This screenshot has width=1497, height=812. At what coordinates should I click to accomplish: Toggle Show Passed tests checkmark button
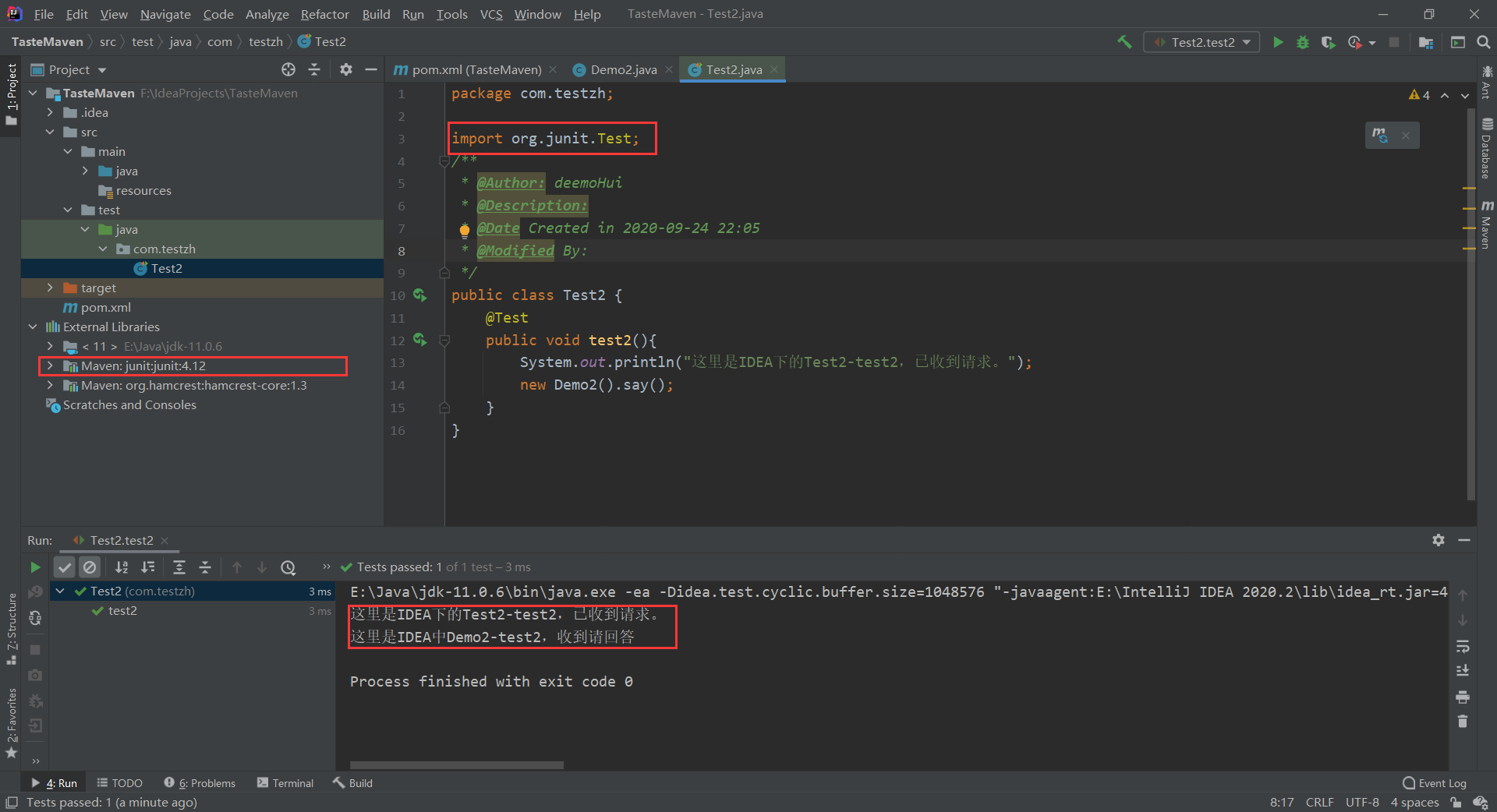click(x=65, y=567)
